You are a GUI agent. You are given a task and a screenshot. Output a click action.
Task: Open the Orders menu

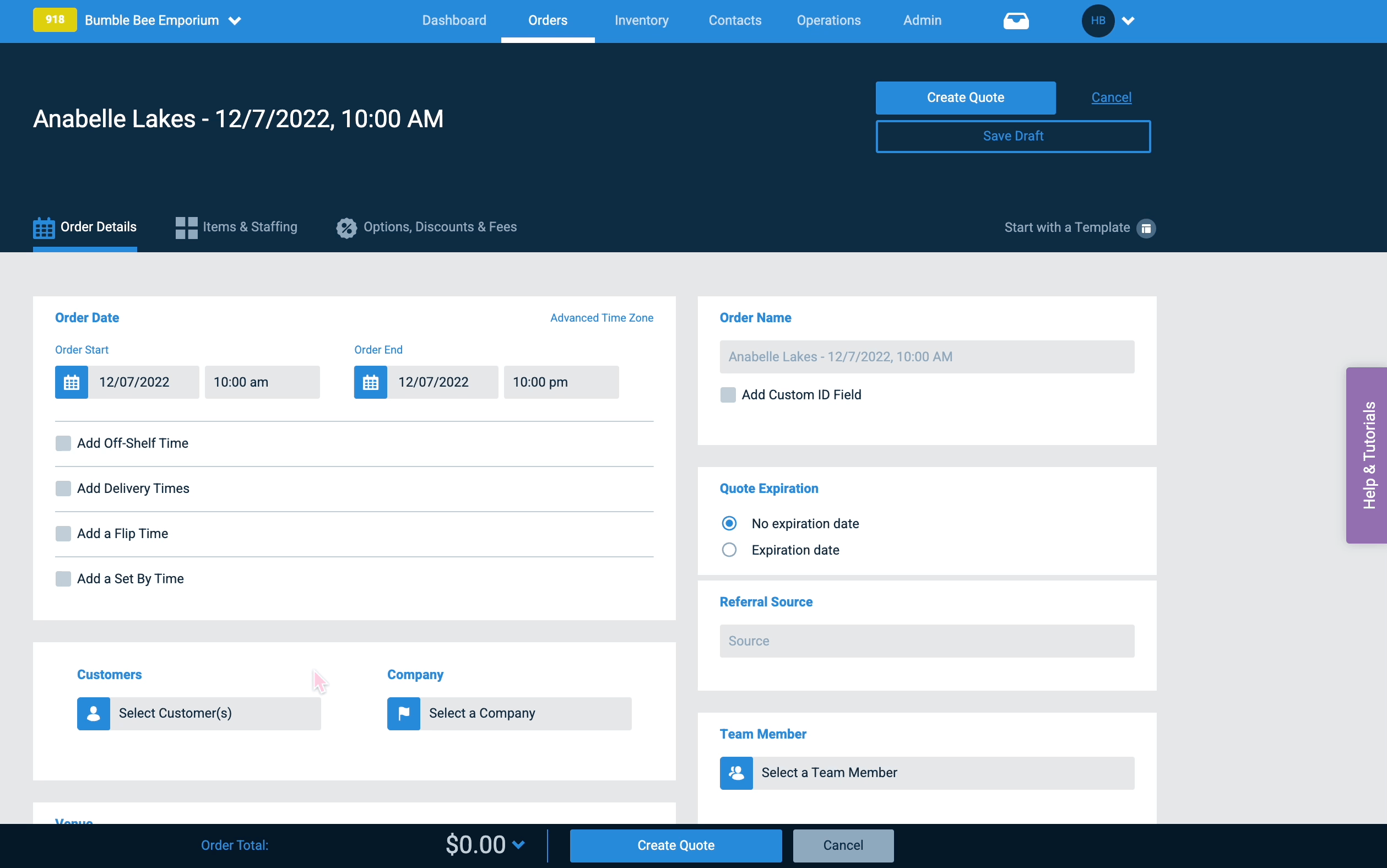pos(548,21)
